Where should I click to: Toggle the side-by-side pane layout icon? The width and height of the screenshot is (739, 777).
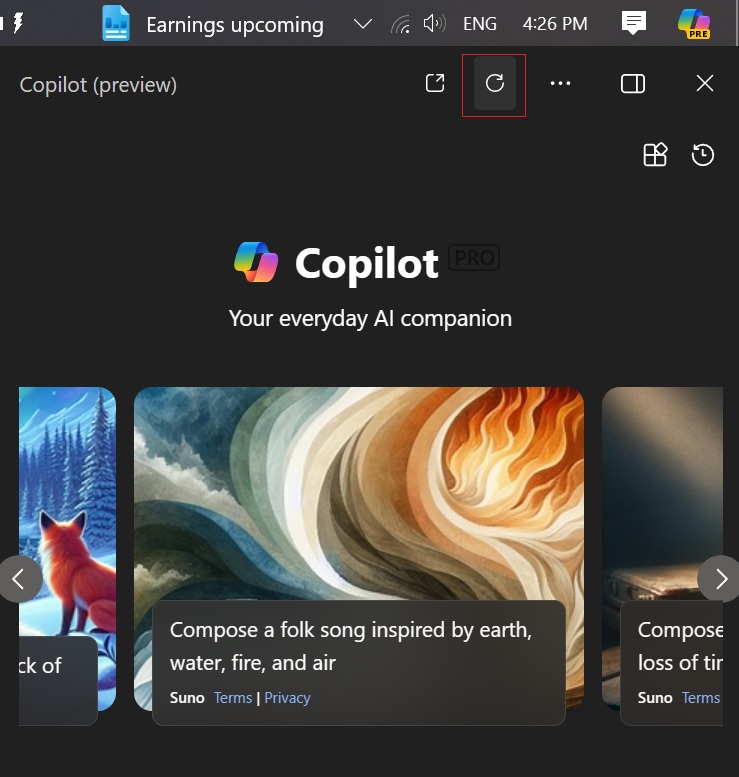click(632, 83)
